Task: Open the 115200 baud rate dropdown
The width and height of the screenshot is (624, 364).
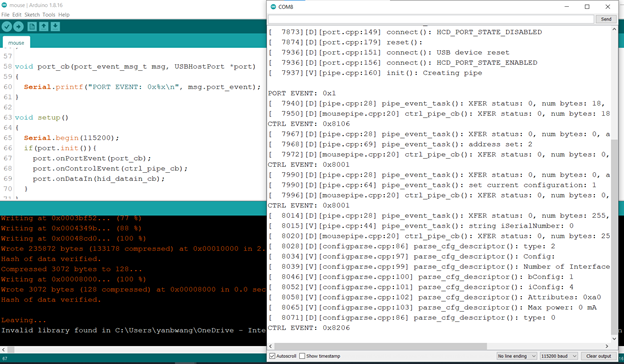Action: pos(559,356)
